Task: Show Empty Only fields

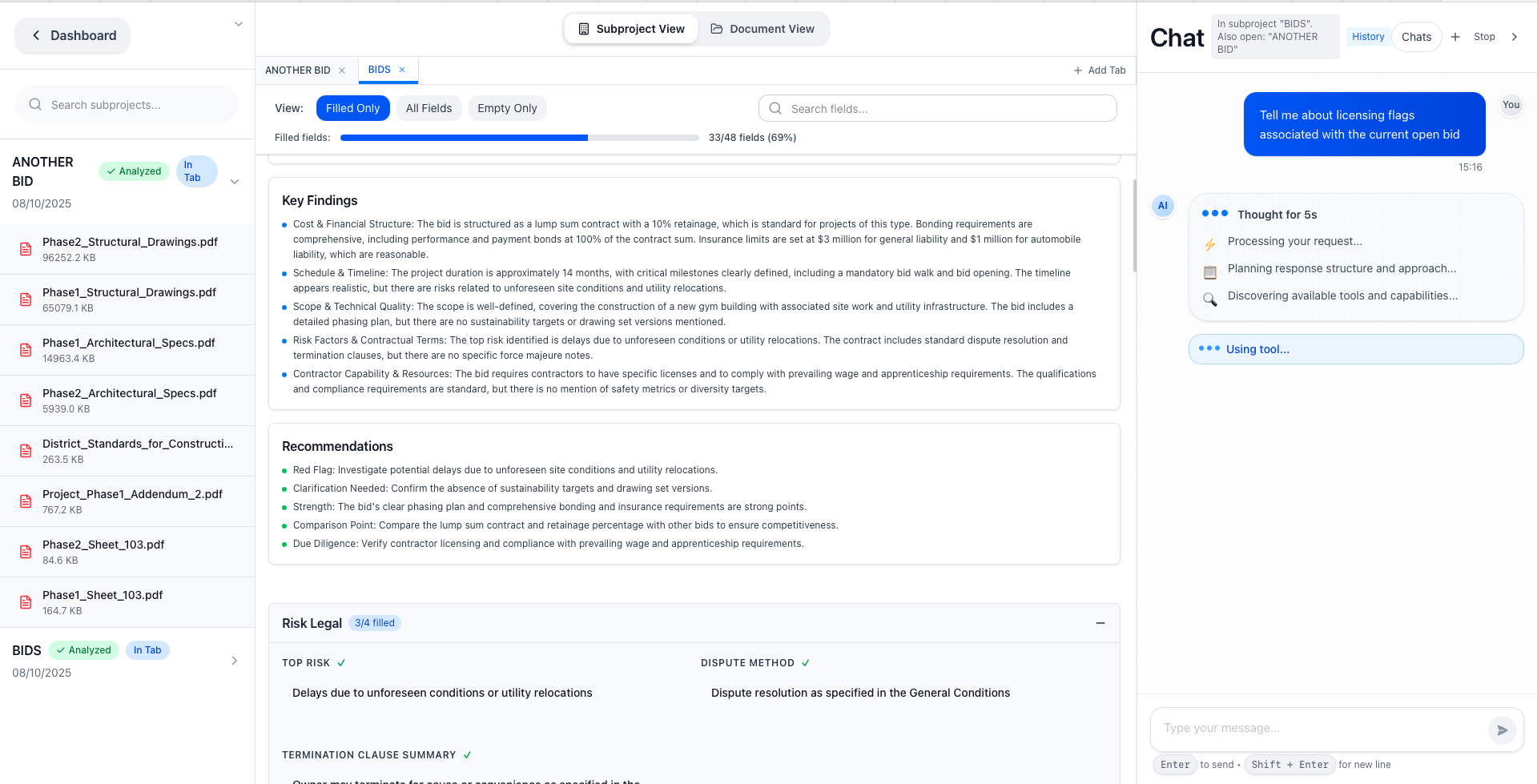Action: 507,107
